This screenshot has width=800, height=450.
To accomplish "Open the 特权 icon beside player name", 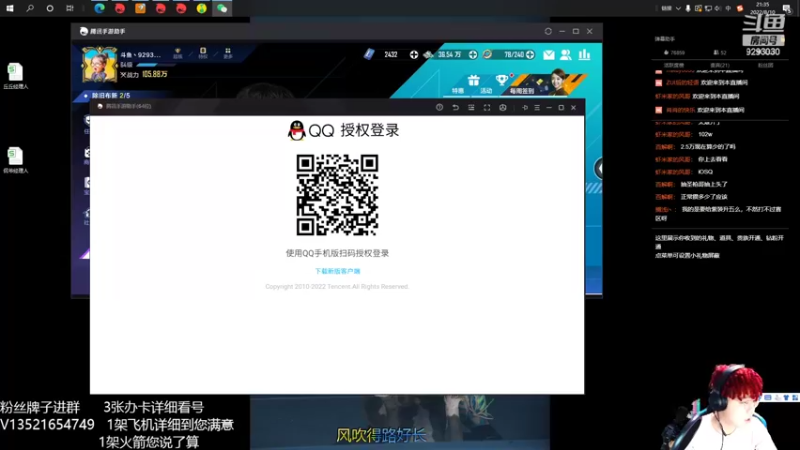I will pyautogui.click(x=203, y=53).
